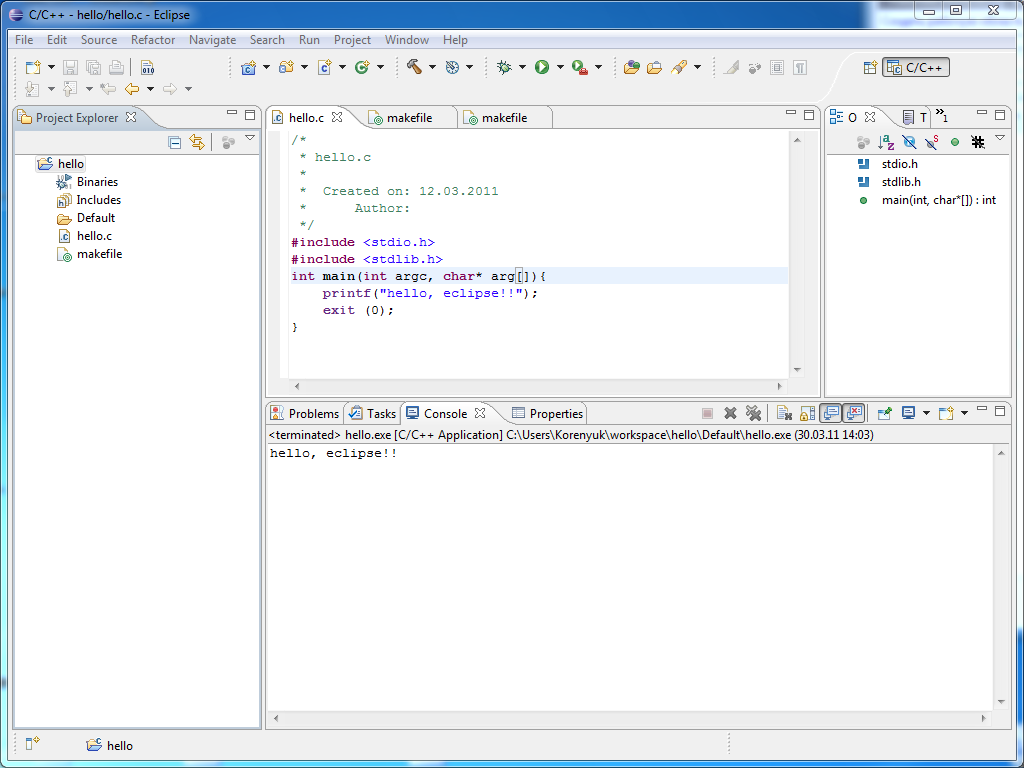The width and height of the screenshot is (1024, 768).
Task: Click the Open Perspective icon
Action: pyautogui.click(x=869, y=67)
